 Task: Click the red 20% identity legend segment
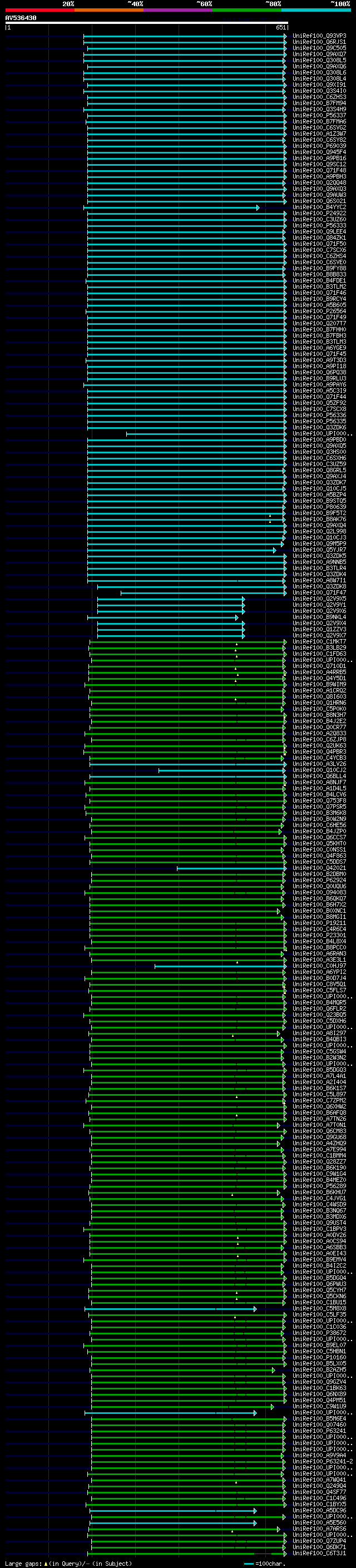(39, 10)
